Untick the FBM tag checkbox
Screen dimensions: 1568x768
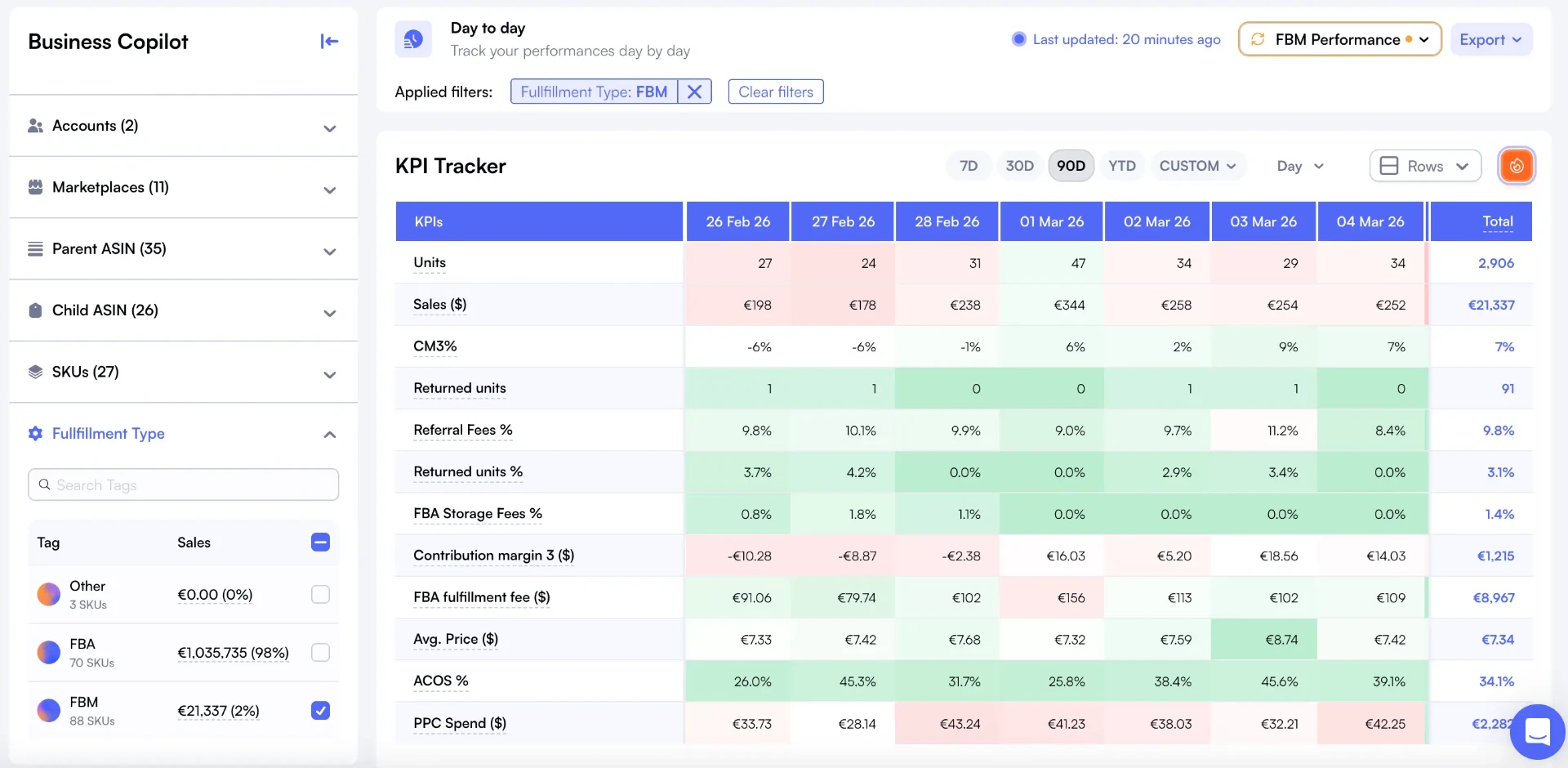click(320, 710)
